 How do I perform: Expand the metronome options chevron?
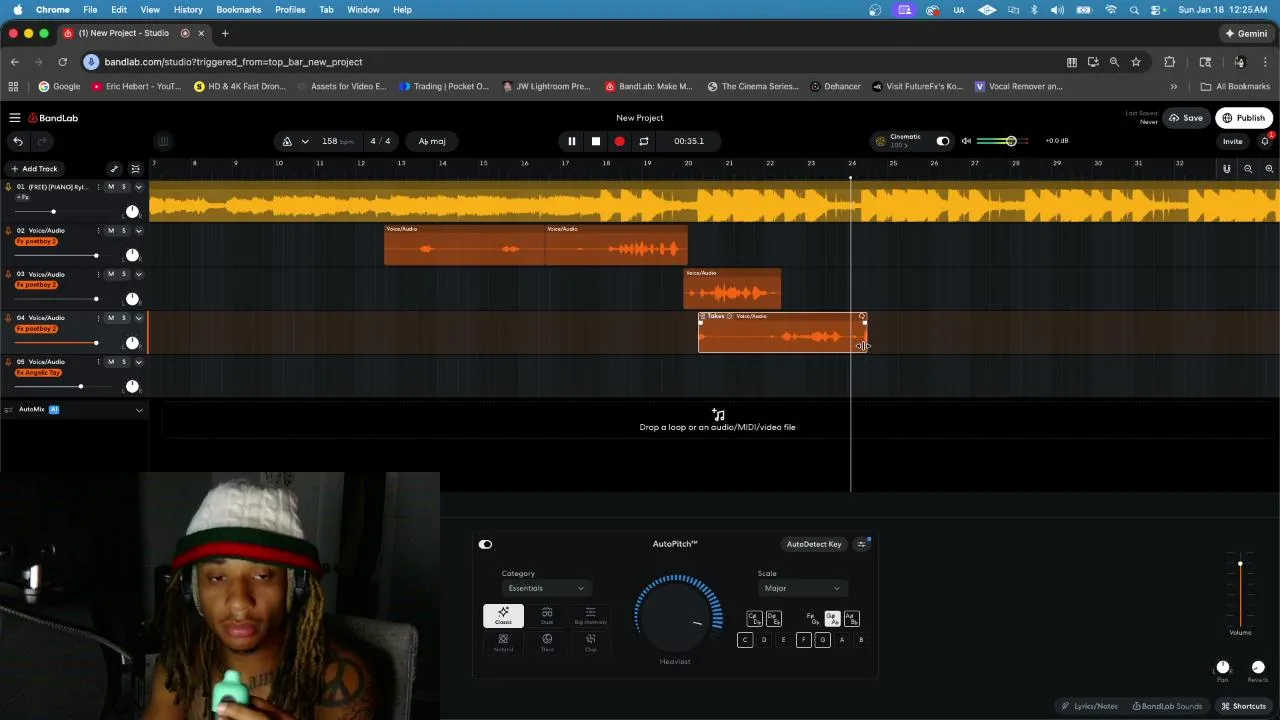pyautogui.click(x=305, y=141)
